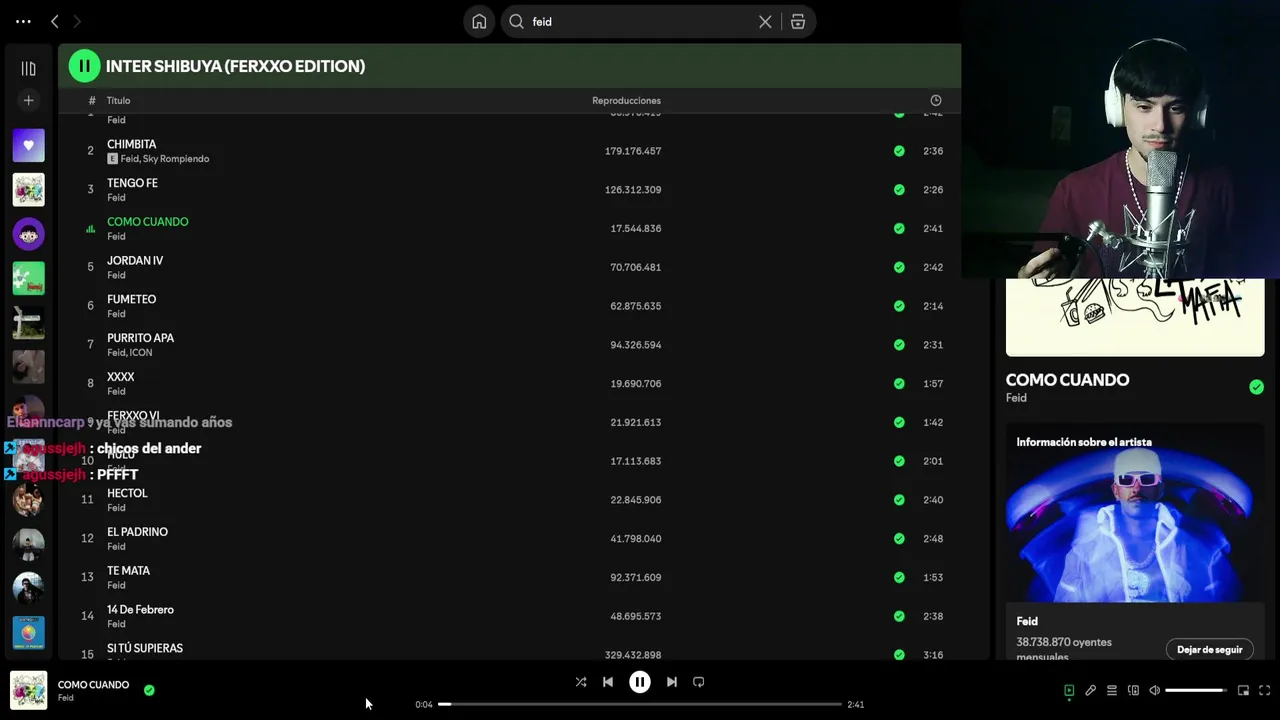The height and width of the screenshot is (720, 1280).
Task: Open Sky Rompiendo artist link on CHIMBITA
Action: pyautogui.click(x=176, y=159)
